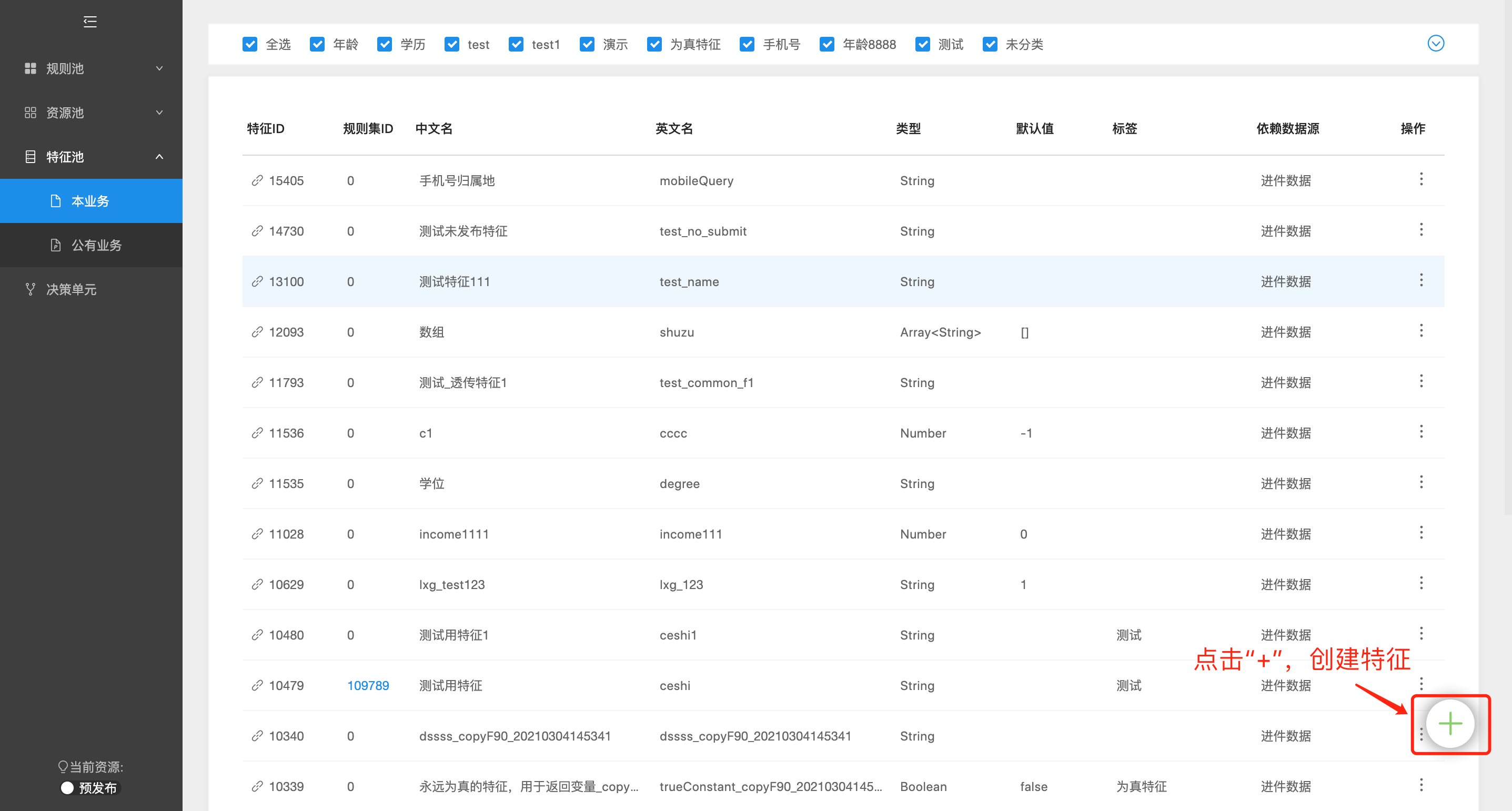
Task: Uncheck the 演示 filter checkbox
Action: pos(588,44)
